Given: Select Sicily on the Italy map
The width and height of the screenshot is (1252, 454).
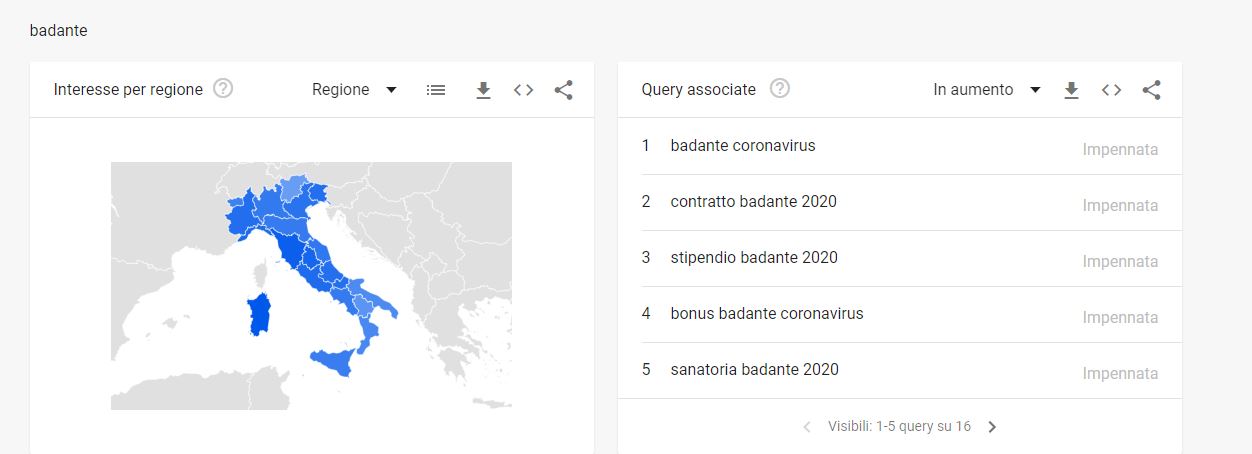Looking at the screenshot, I should coord(335,361).
